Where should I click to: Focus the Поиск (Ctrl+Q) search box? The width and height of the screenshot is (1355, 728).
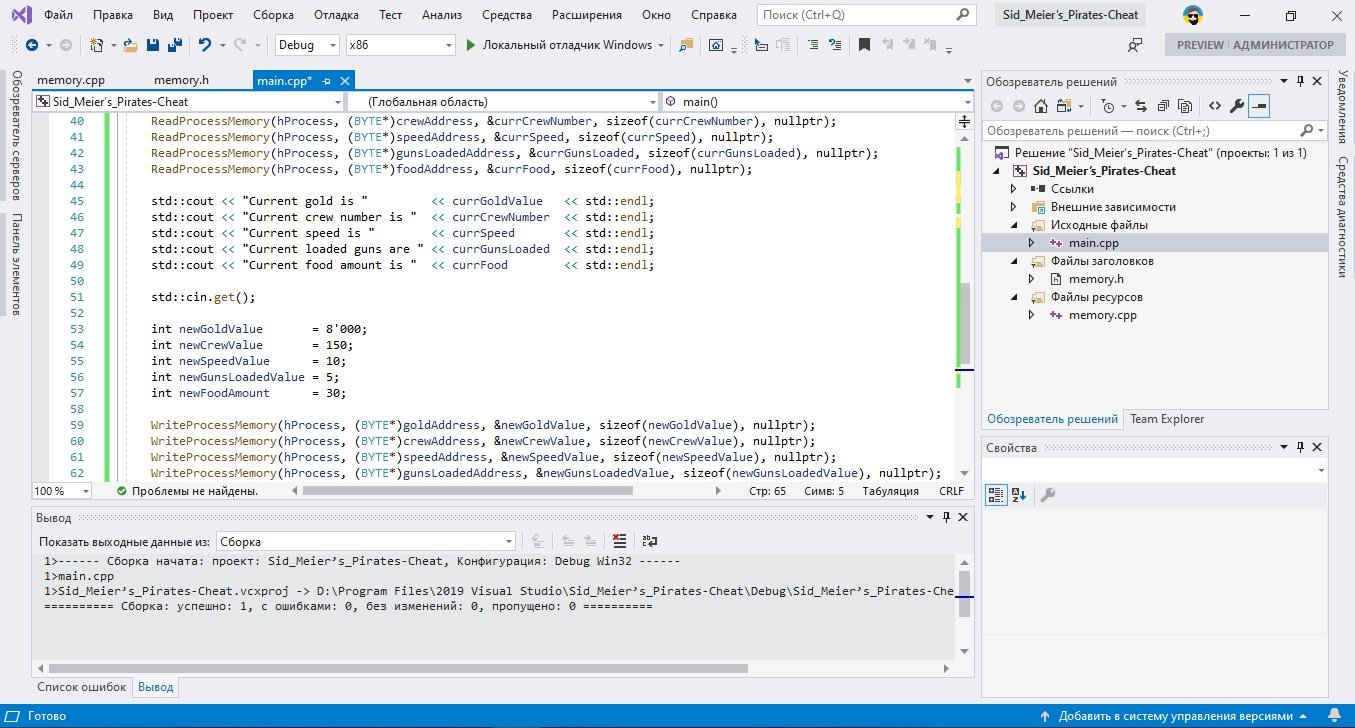[x=867, y=15]
